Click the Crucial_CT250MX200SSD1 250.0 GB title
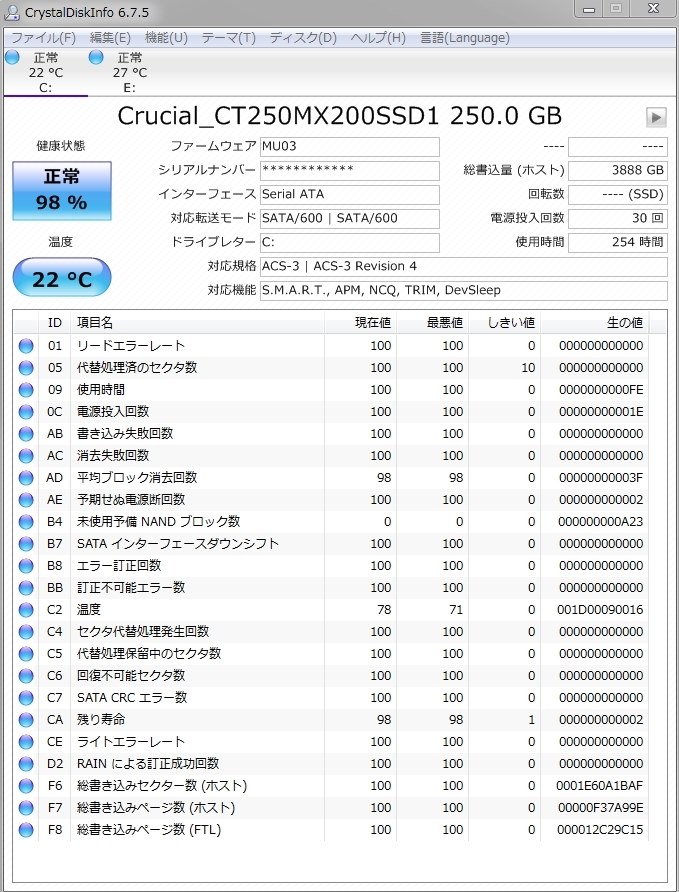This screenshot has width=679, height=892. 340,116
